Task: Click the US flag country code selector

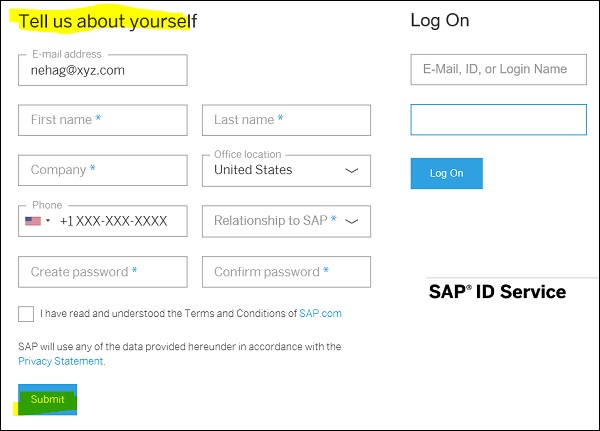Action: [34, 221]
